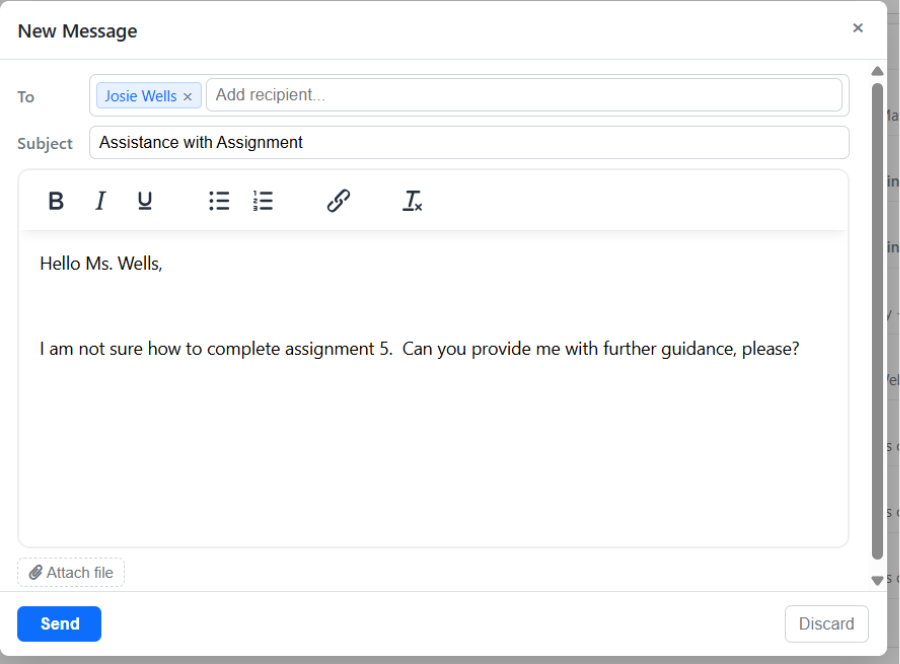Click the sentence about assignment 5
Image resolution: width=900 pixels, height=664 pixels.
click(419, 349)
